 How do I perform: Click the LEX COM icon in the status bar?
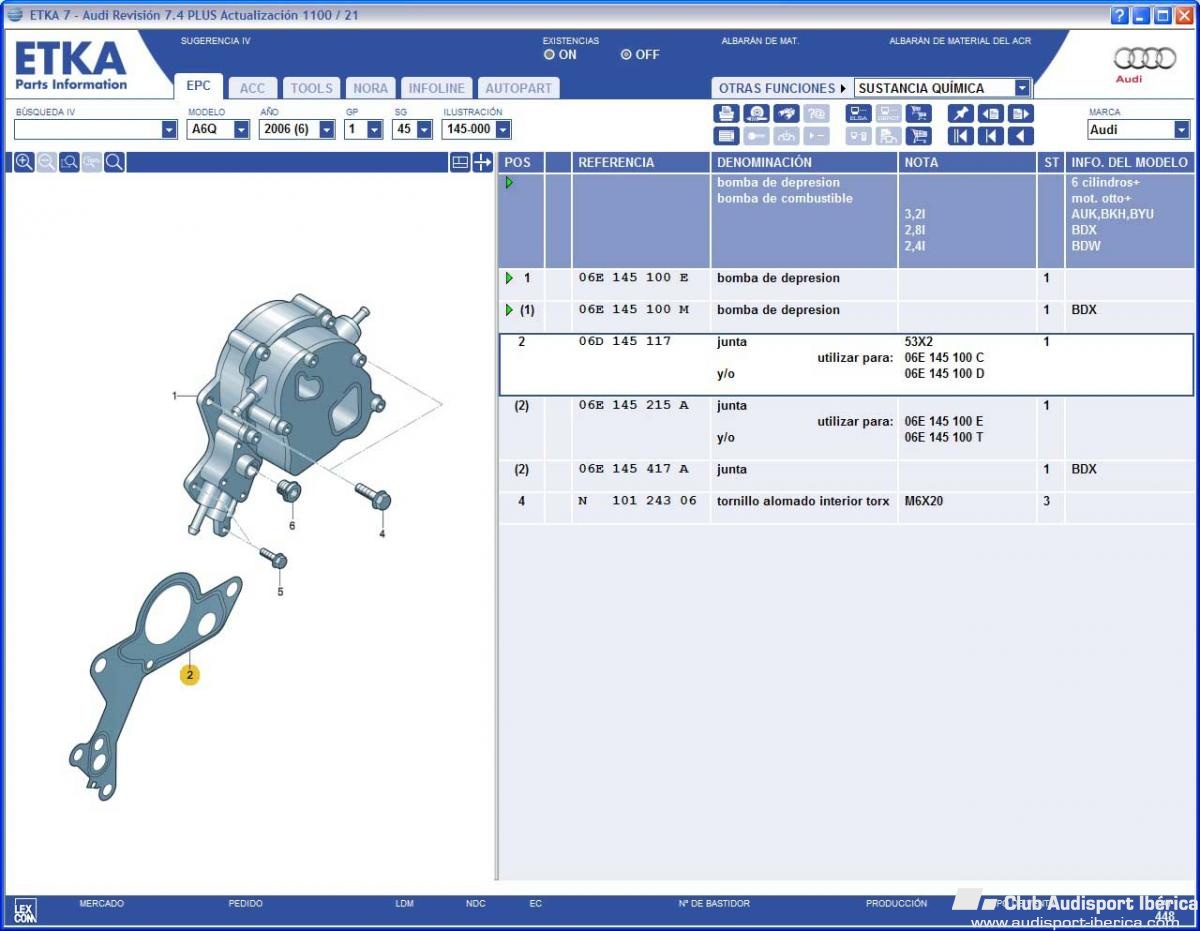pyautogui.click(x=25, y=910)
